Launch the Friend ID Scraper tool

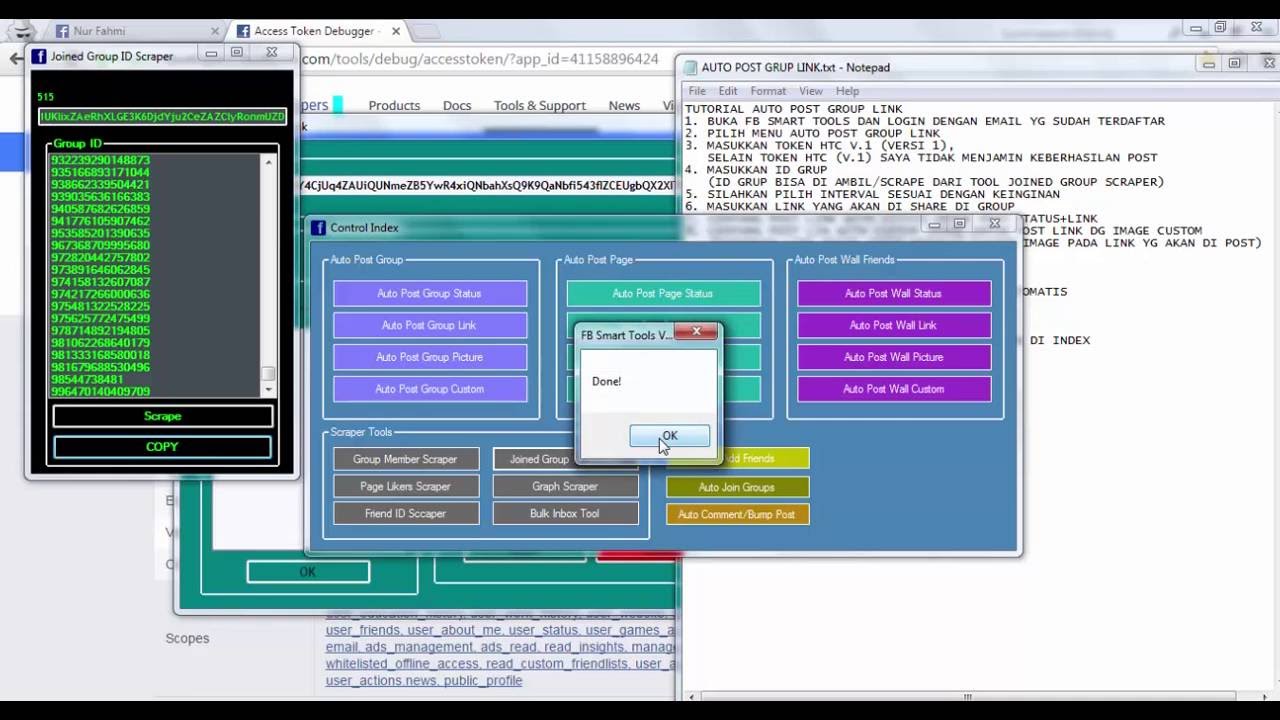tap(406, 513)
